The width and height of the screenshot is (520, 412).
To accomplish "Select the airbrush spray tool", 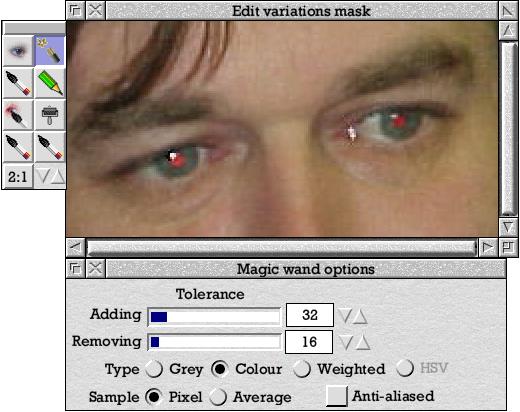I will [x=18, y=115].
